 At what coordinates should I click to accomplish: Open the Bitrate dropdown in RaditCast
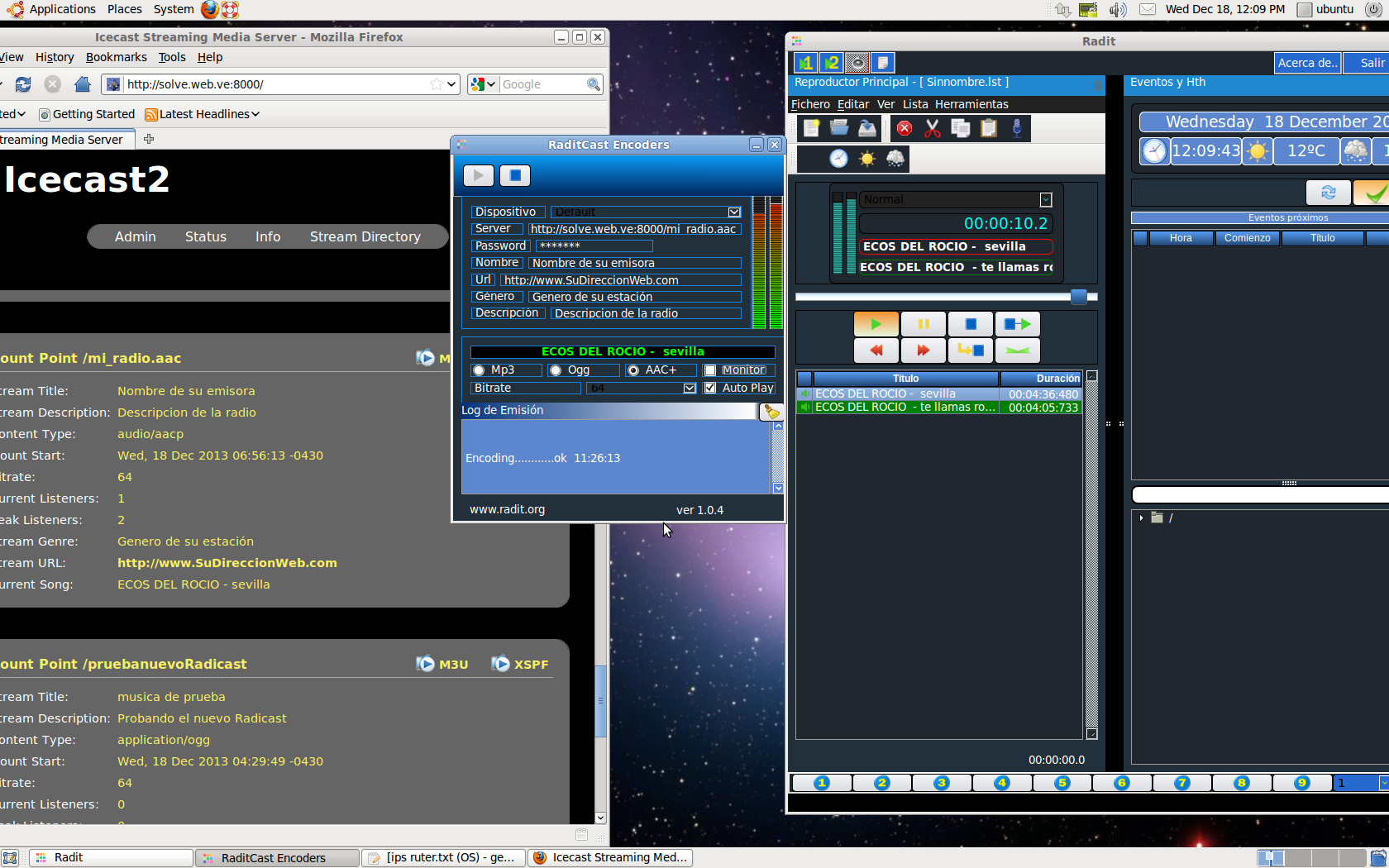(690, 388)
